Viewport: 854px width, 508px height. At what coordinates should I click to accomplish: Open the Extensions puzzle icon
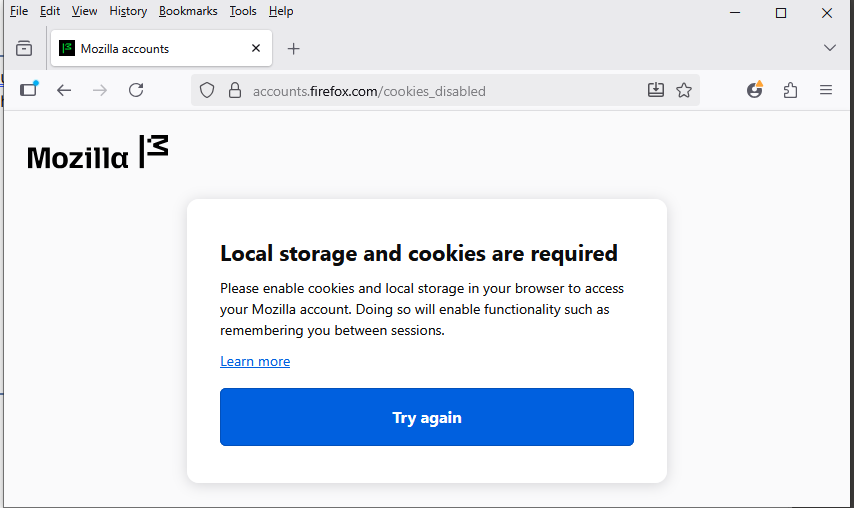[790, 90]
